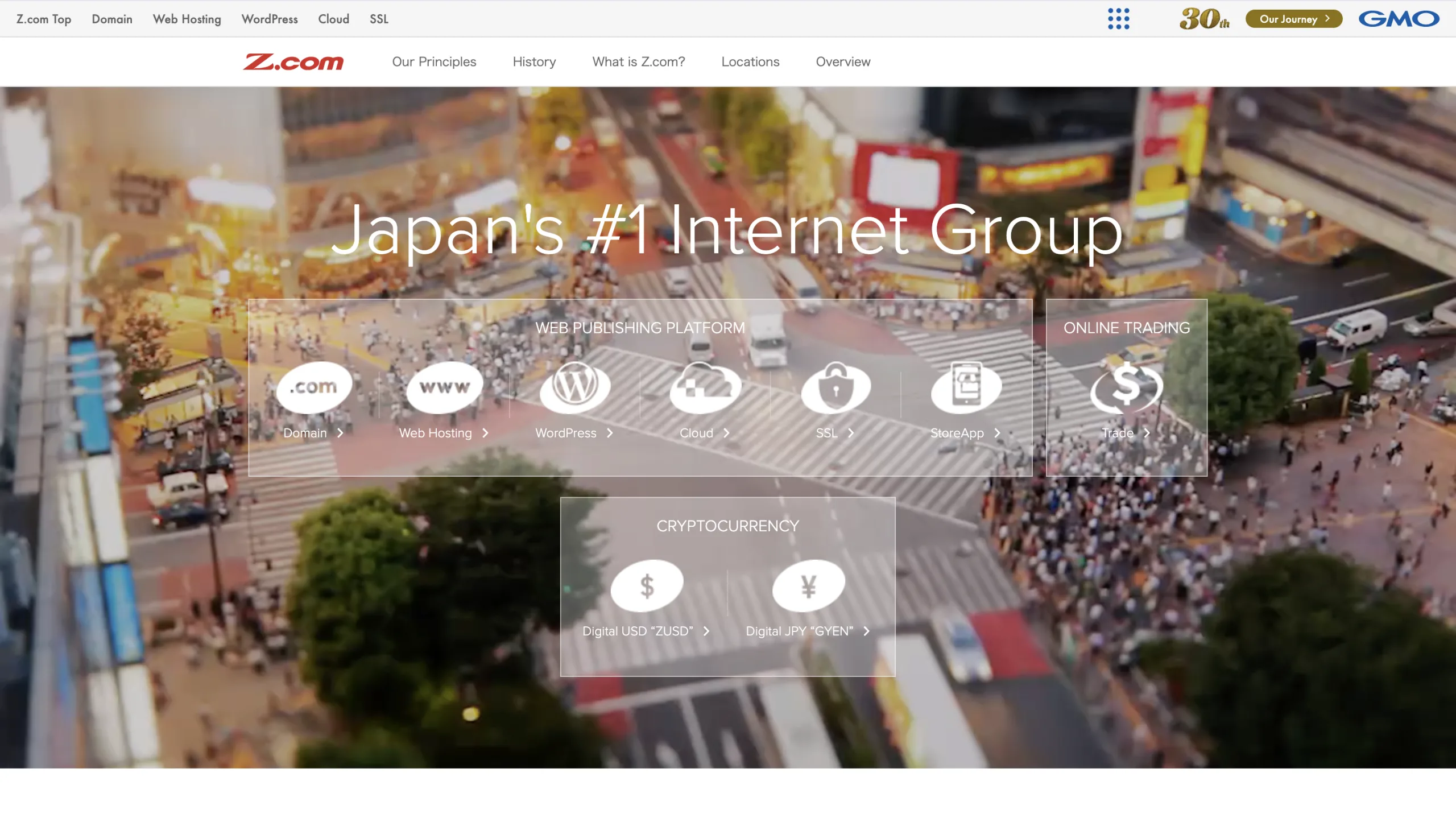Open the Digital USD "ZUSD" link
This screenshot has height=822, width=1456.
(x=646, y=631)
